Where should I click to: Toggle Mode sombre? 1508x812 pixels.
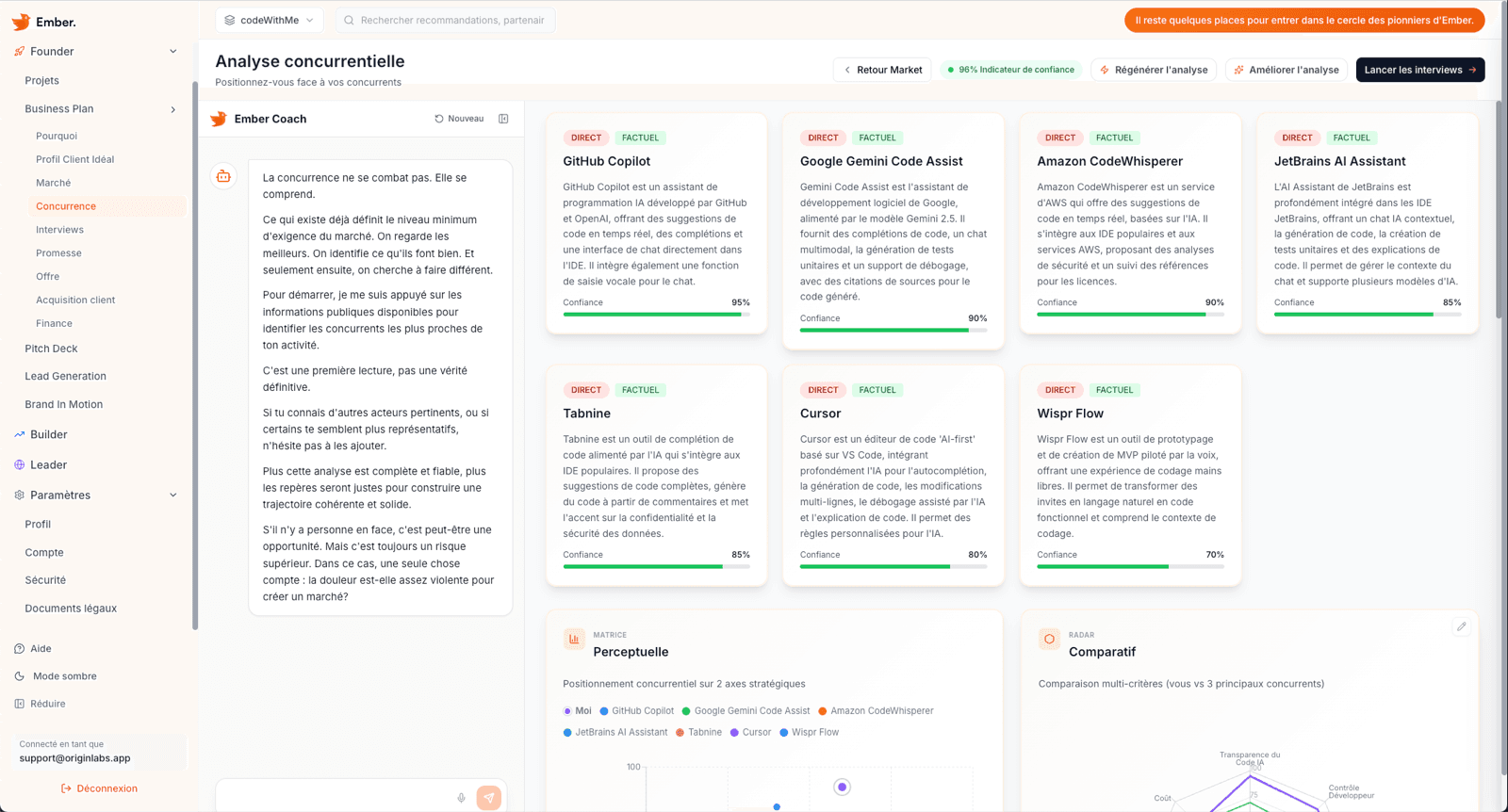(57, 676)
